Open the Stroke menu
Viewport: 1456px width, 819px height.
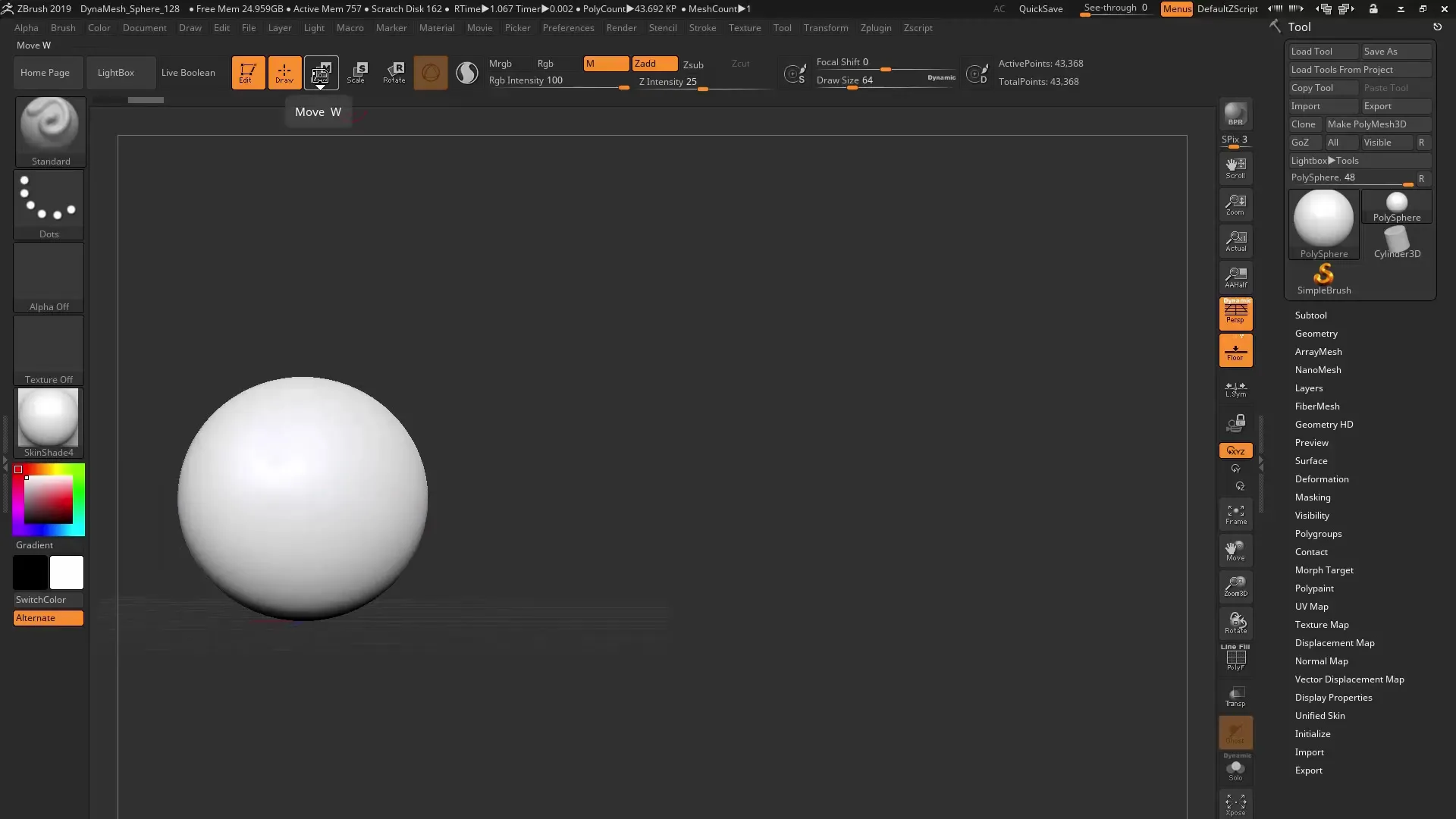702,28
